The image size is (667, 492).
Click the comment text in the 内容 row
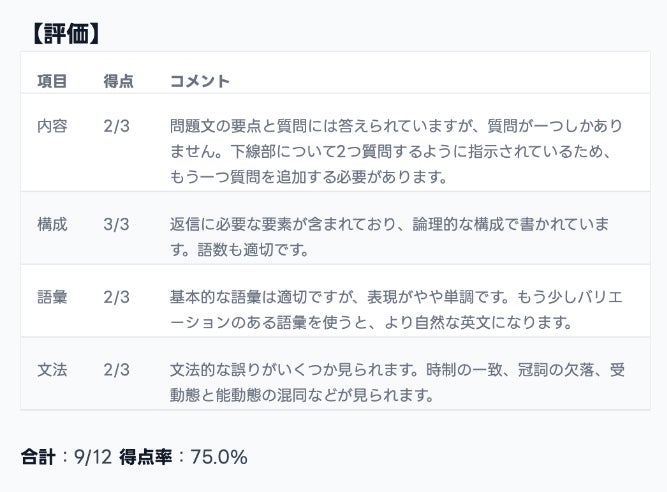(396, 151)
